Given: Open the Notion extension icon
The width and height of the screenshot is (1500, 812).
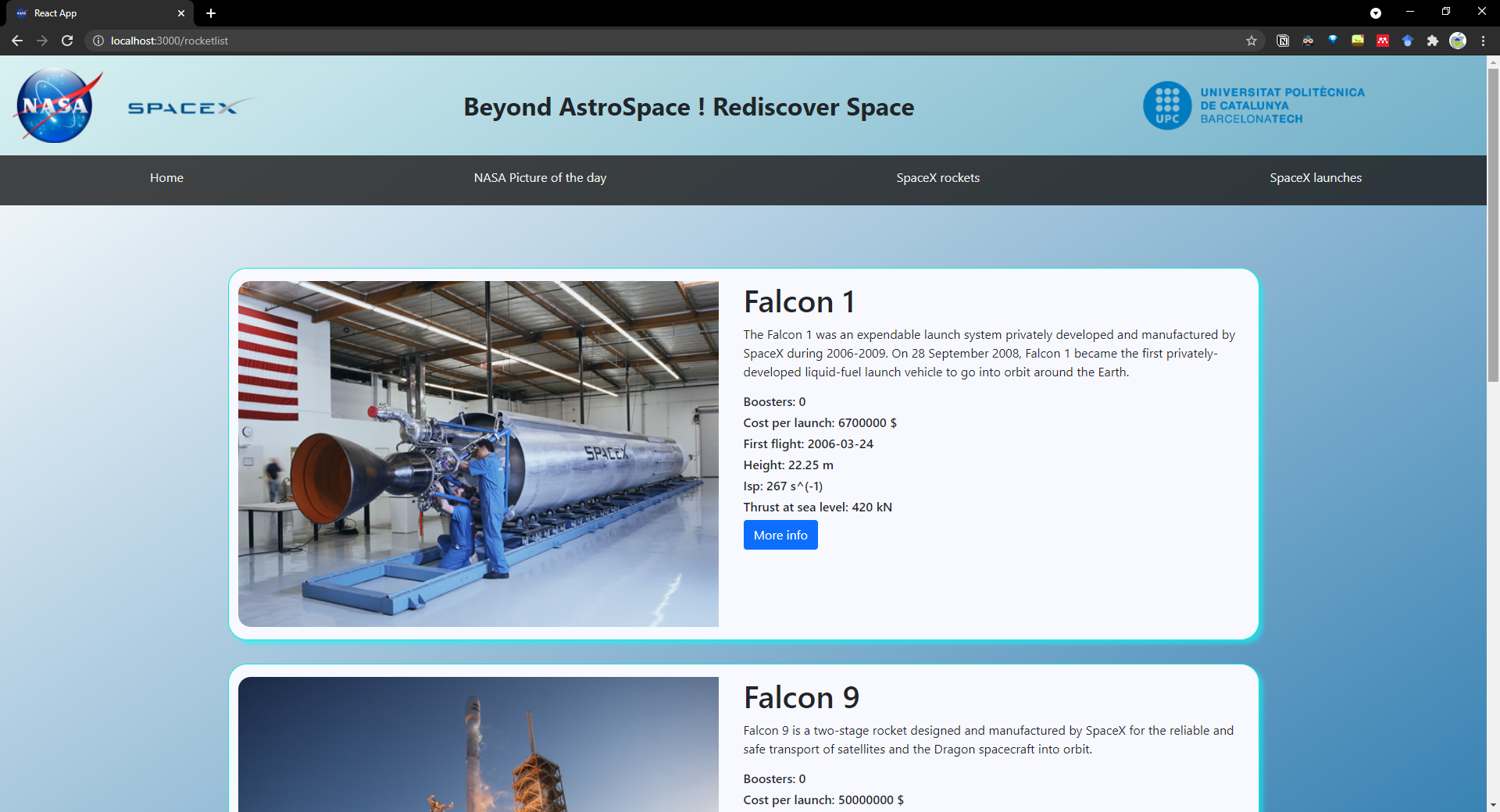Looking at the screenshot, I should pyautogui.click(x=1283, y=41).
